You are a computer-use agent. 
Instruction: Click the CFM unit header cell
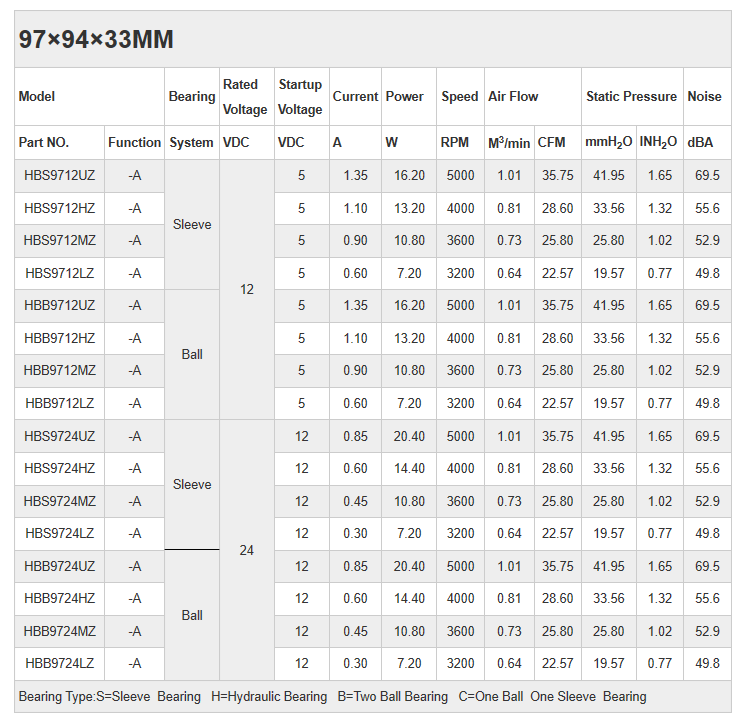552,143
